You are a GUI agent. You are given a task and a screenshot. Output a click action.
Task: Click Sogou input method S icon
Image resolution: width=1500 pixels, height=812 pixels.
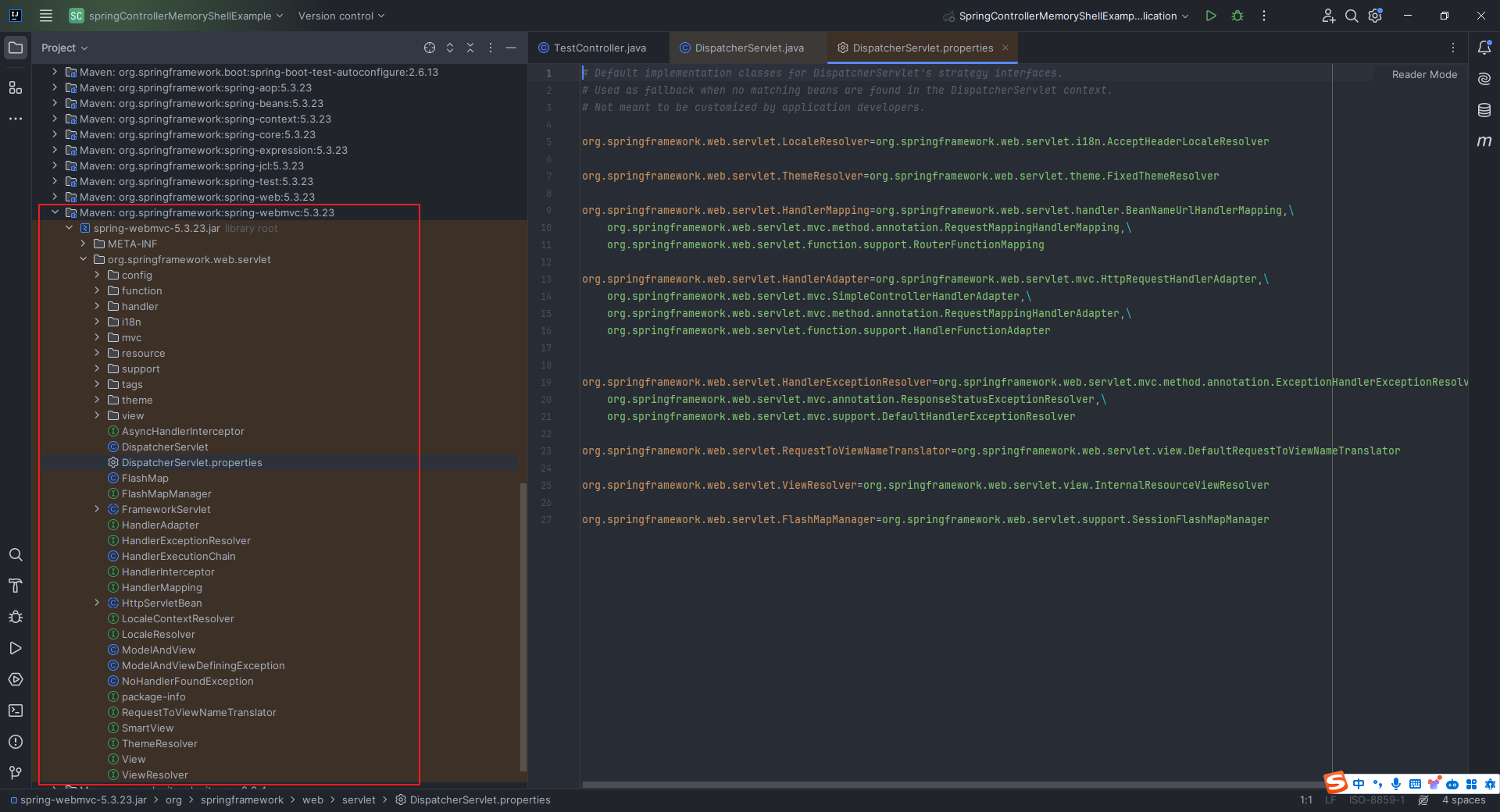(1336, 782)
